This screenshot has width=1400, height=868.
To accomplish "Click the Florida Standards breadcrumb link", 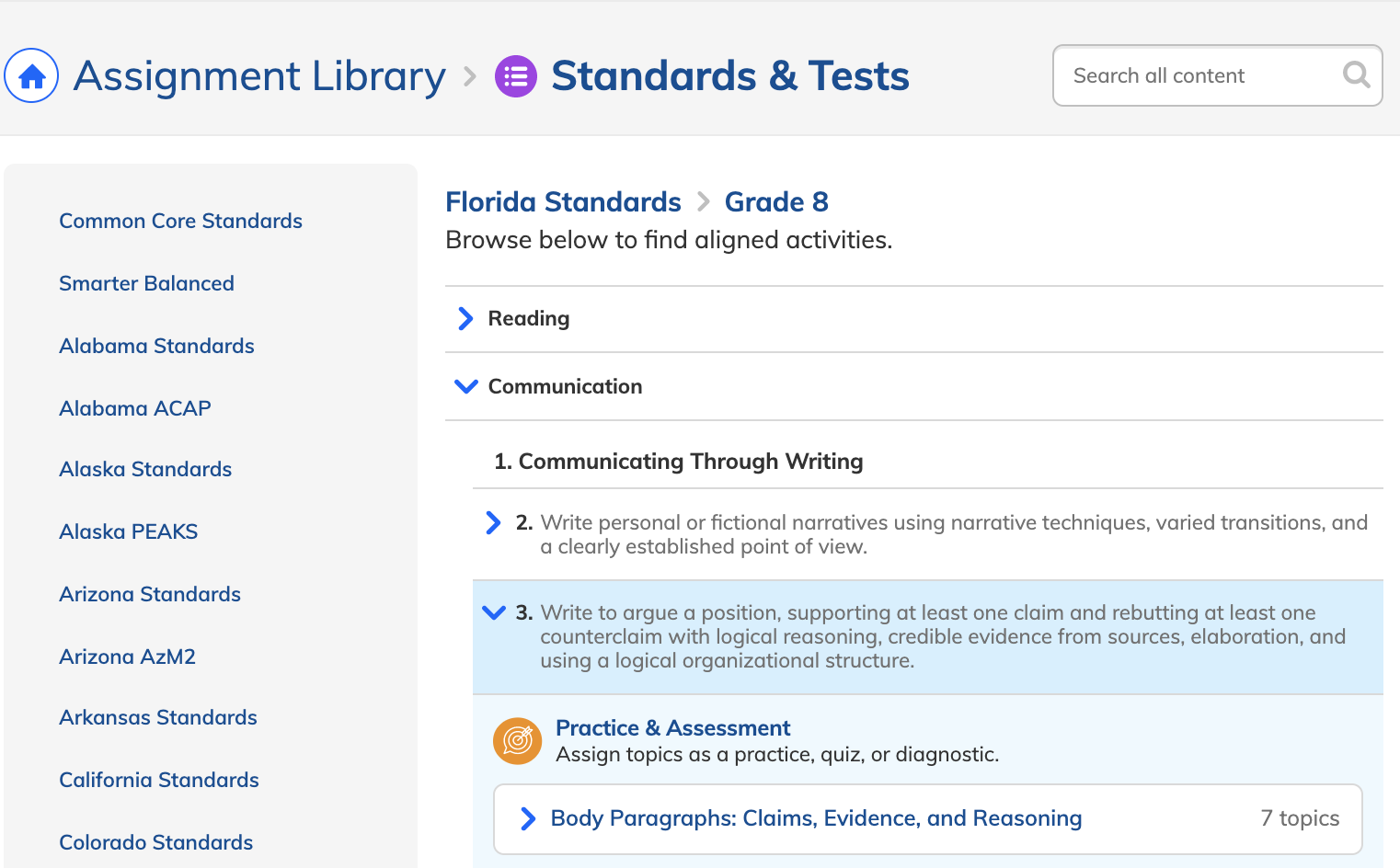I will click(563, 201).
